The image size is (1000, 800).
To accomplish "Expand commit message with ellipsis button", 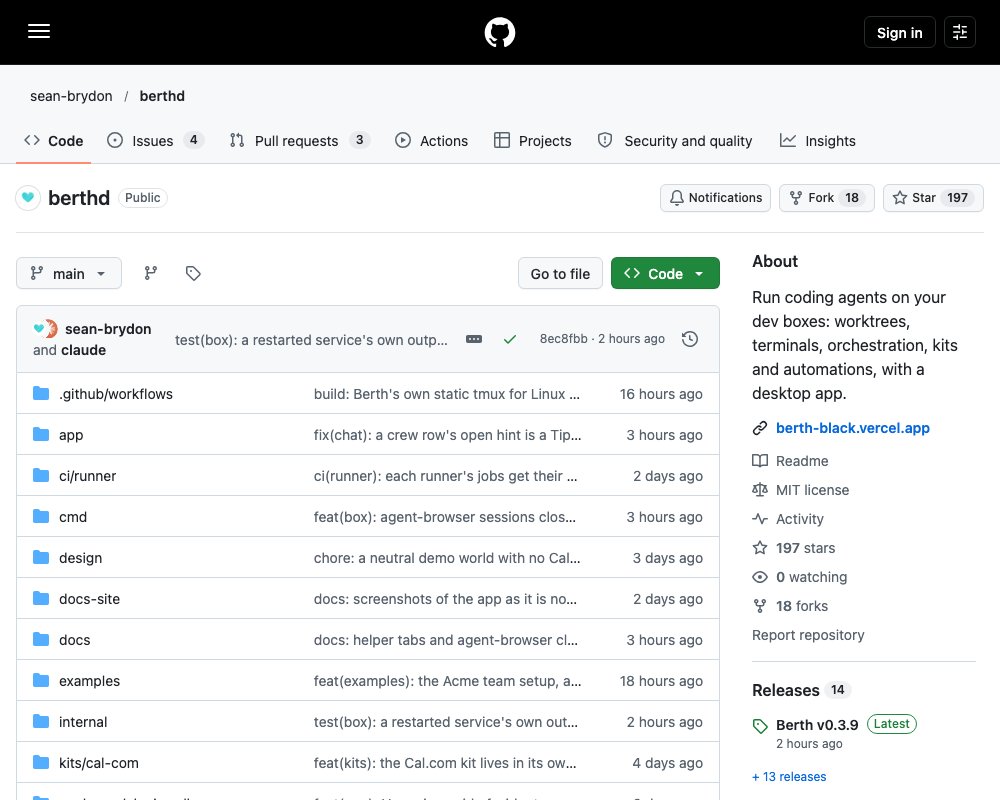I will click(474, 339).
